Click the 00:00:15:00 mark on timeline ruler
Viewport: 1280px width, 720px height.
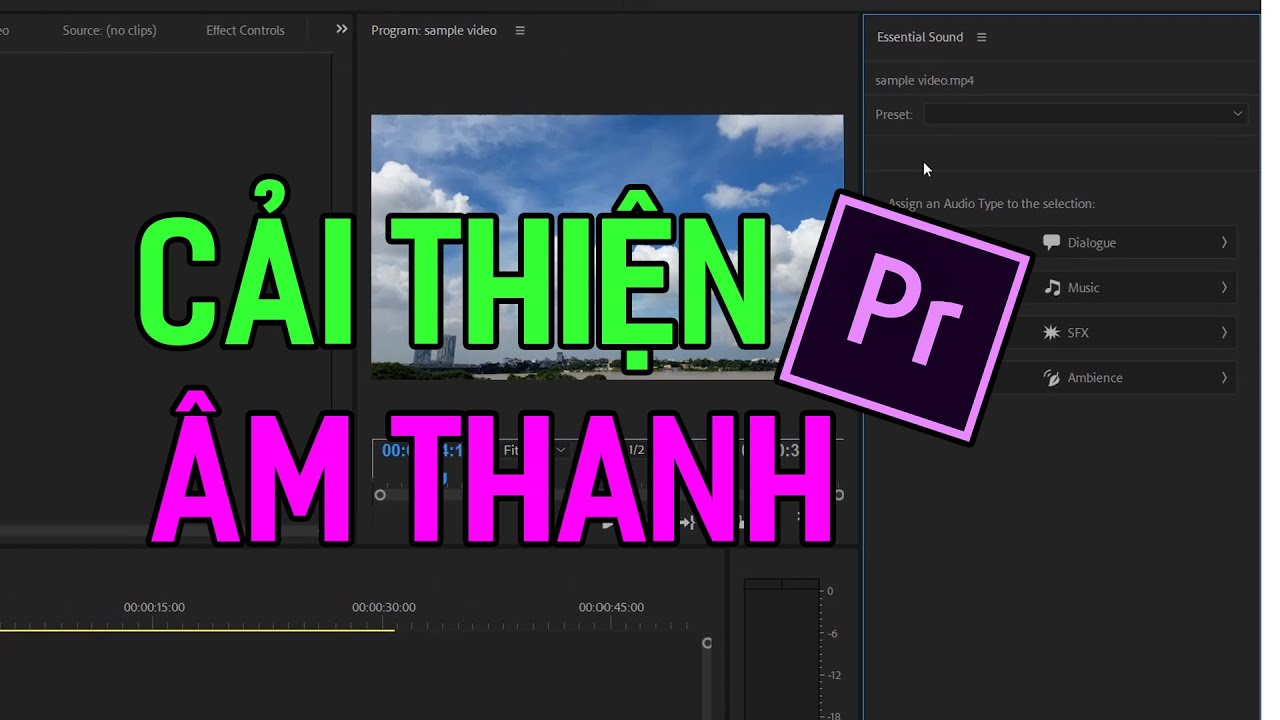(154, 607)
